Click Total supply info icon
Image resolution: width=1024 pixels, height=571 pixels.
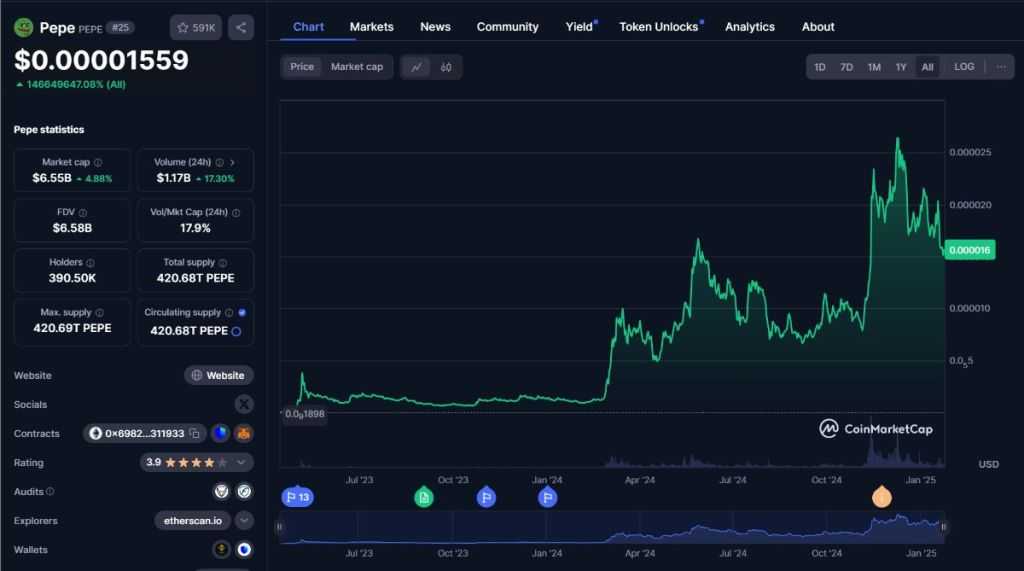[x=223, y=263]
